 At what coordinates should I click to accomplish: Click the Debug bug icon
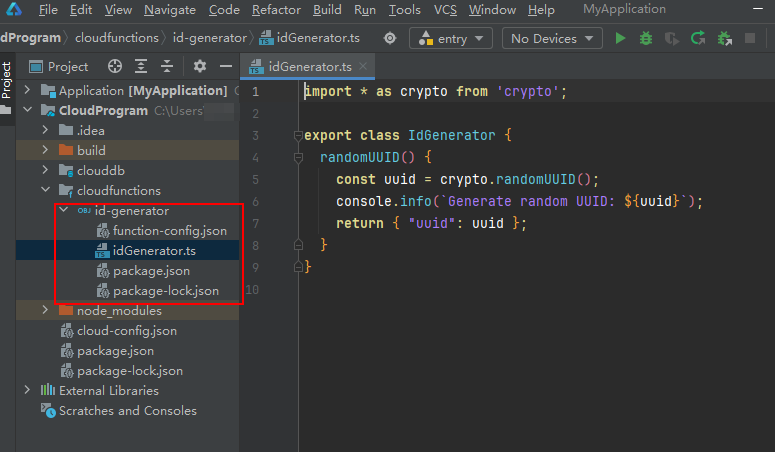[647, 39]
